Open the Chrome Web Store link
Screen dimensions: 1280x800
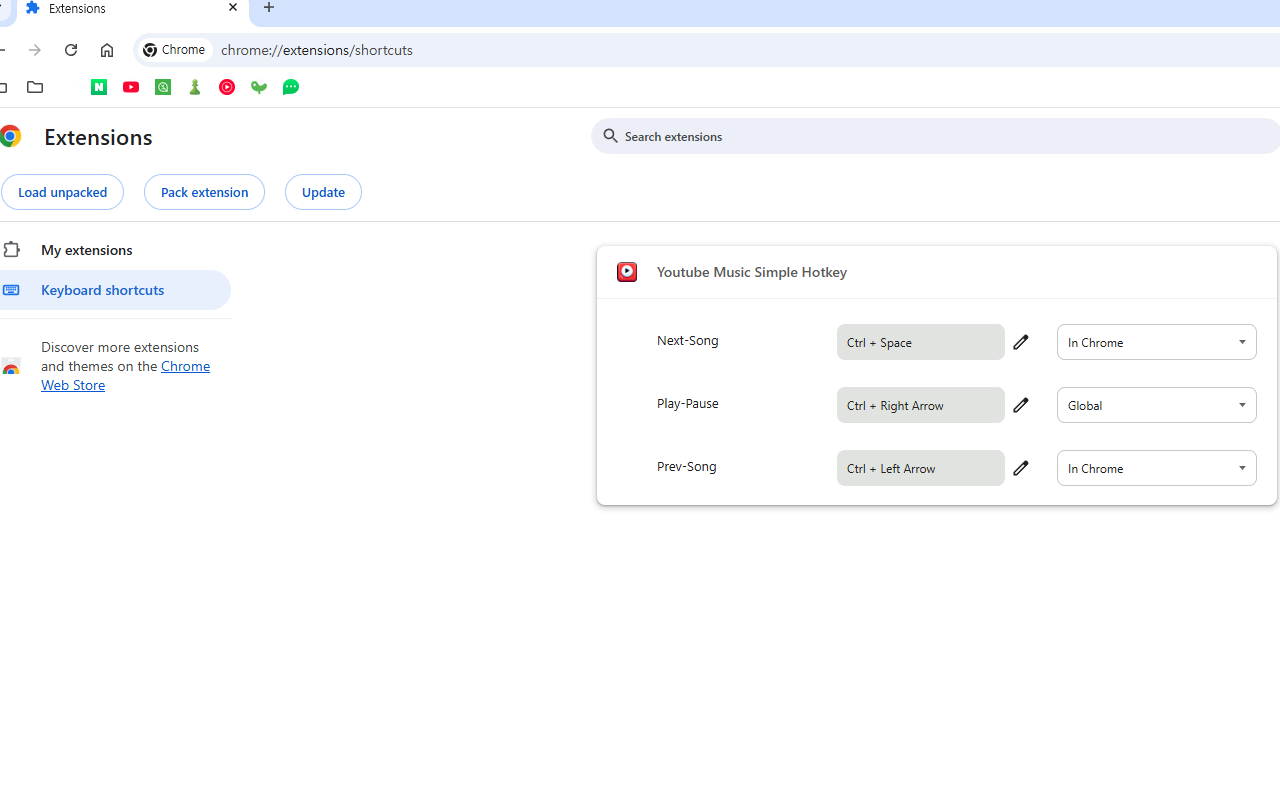125,375
